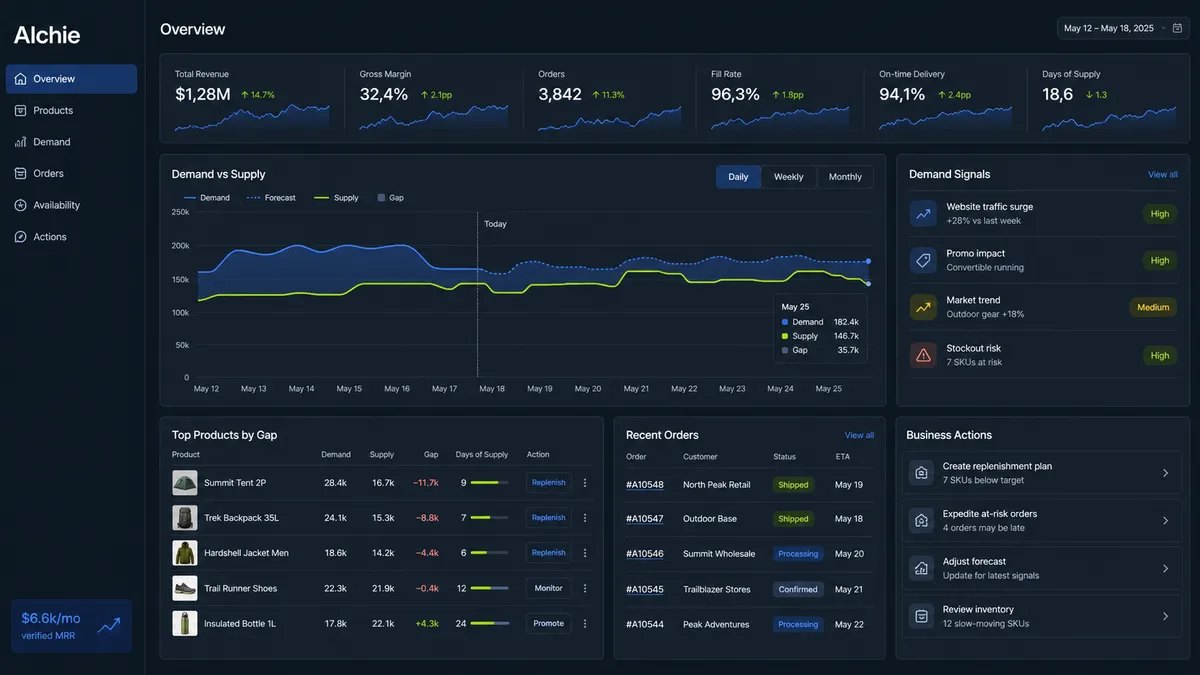Click Promote for Insulated Bottle 1L
This screenshot has width=1200, height=675.
549,623
